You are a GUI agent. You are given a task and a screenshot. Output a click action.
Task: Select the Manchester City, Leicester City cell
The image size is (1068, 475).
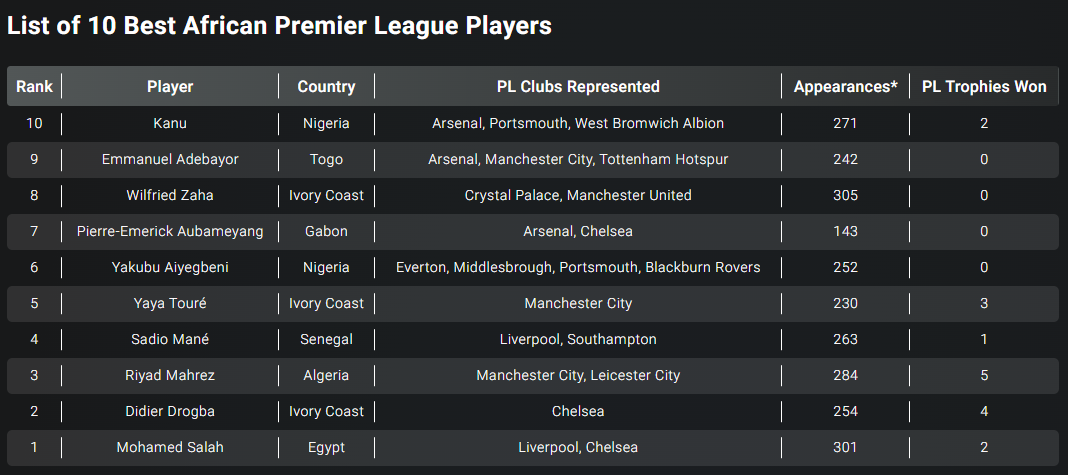578,376
